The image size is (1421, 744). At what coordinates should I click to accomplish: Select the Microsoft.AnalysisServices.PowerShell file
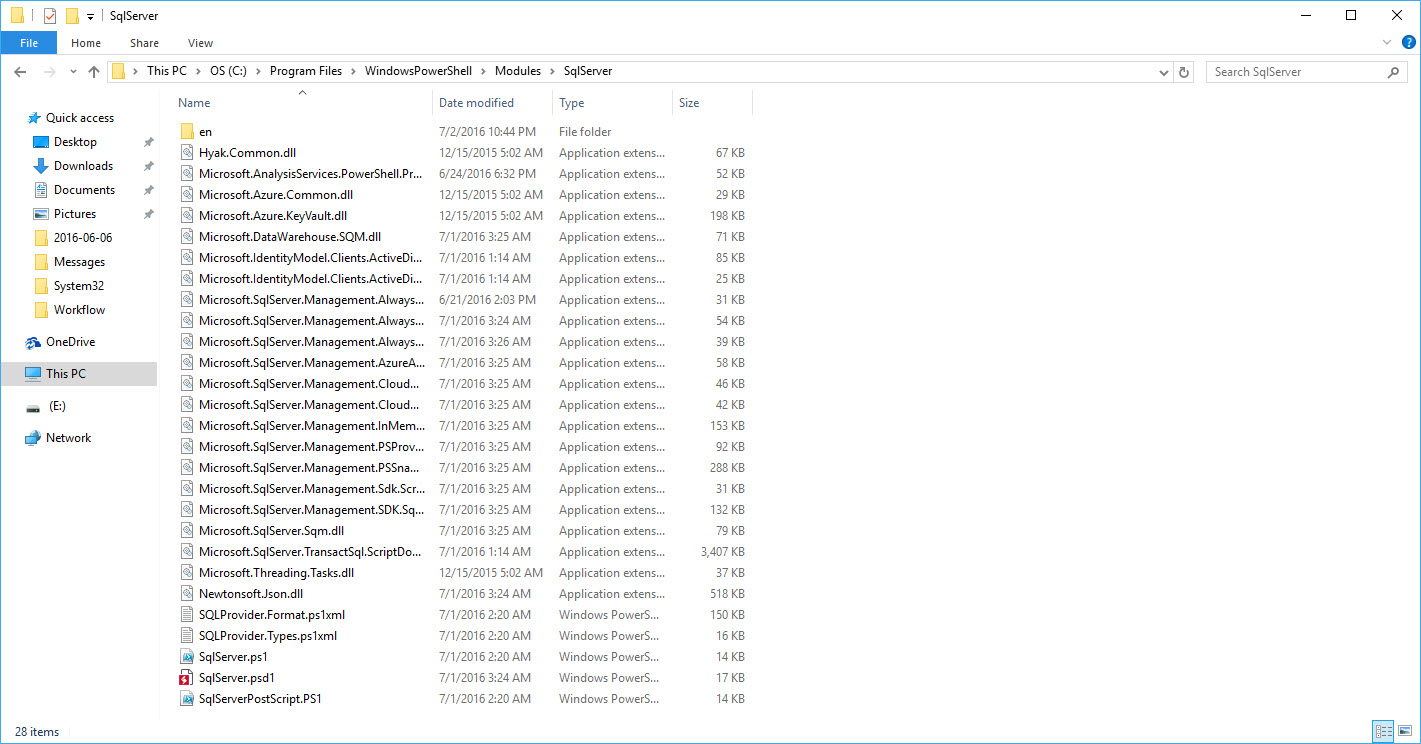click(x=310, y=174)
